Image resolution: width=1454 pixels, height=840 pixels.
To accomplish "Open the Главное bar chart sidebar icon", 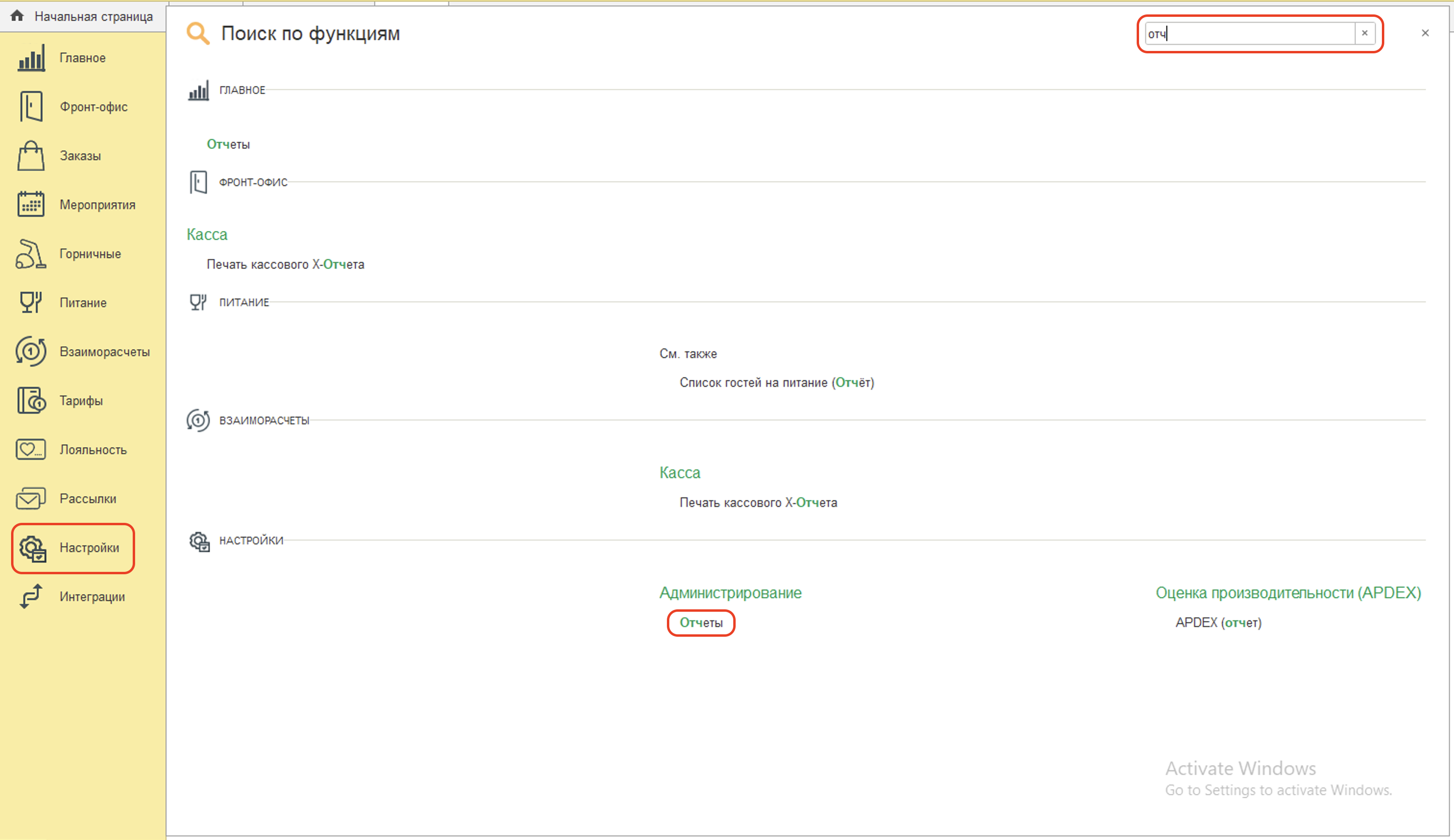I will tap(31, 58).
